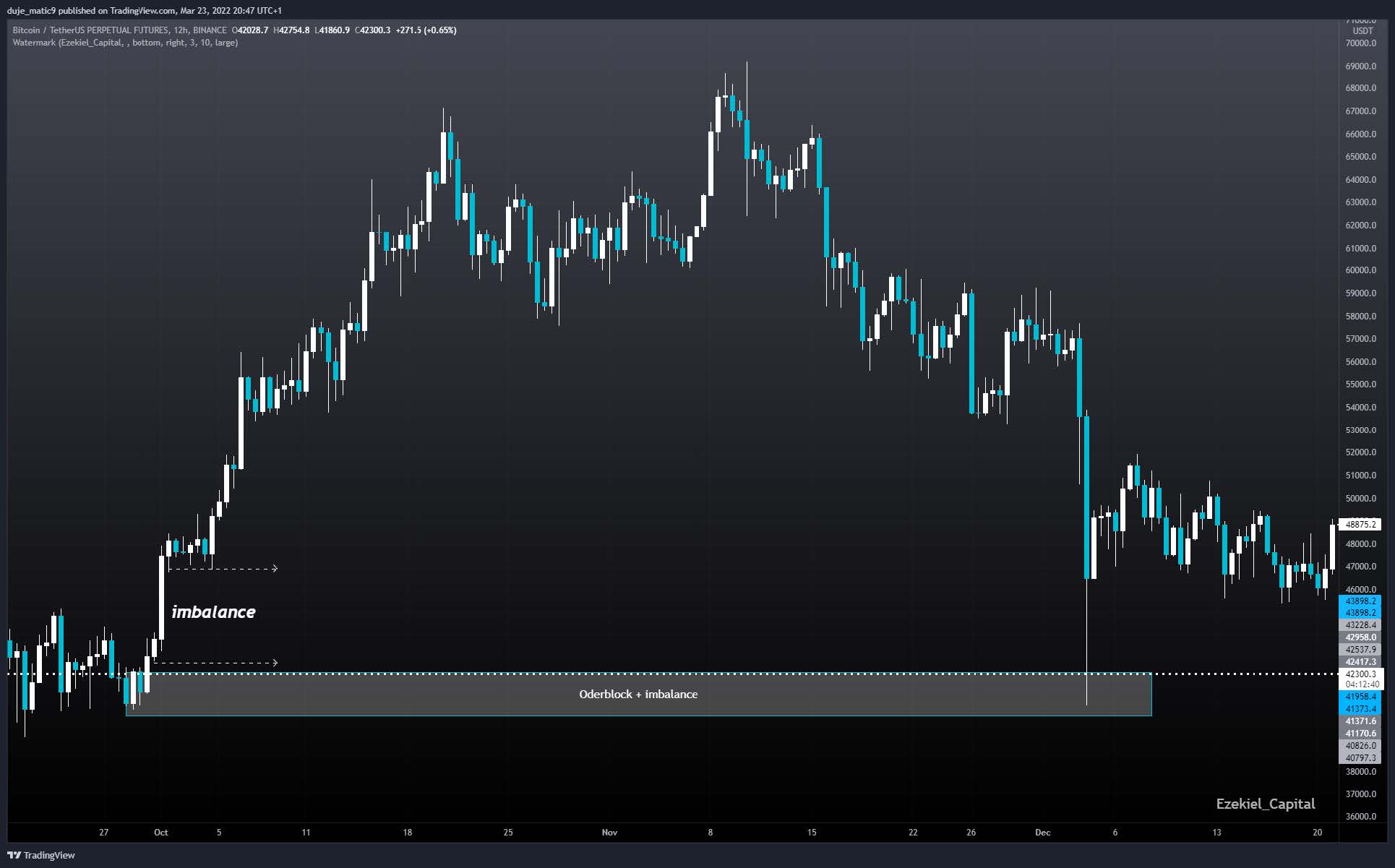The width and height of the screenshot is (1395, 868).
Task: Click the lower imbalance dashed arrow head
Action: [x=275, y=662]
